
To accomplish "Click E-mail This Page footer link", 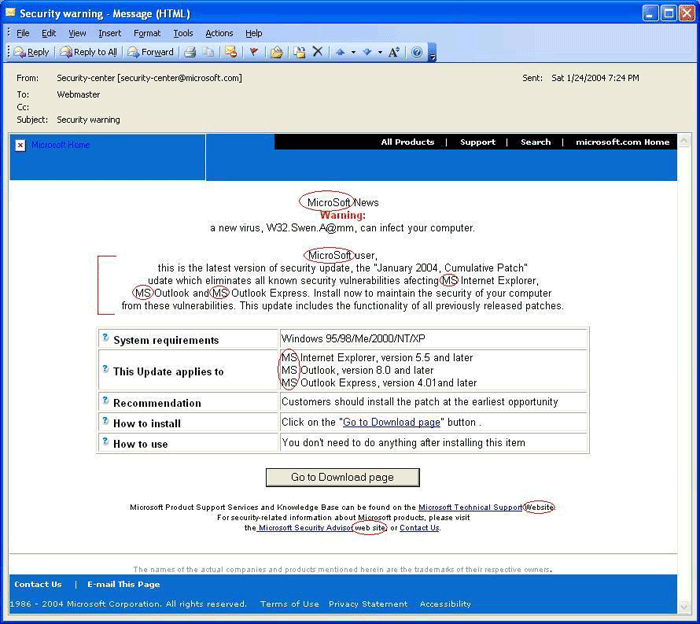I will (x=123, y=584).
